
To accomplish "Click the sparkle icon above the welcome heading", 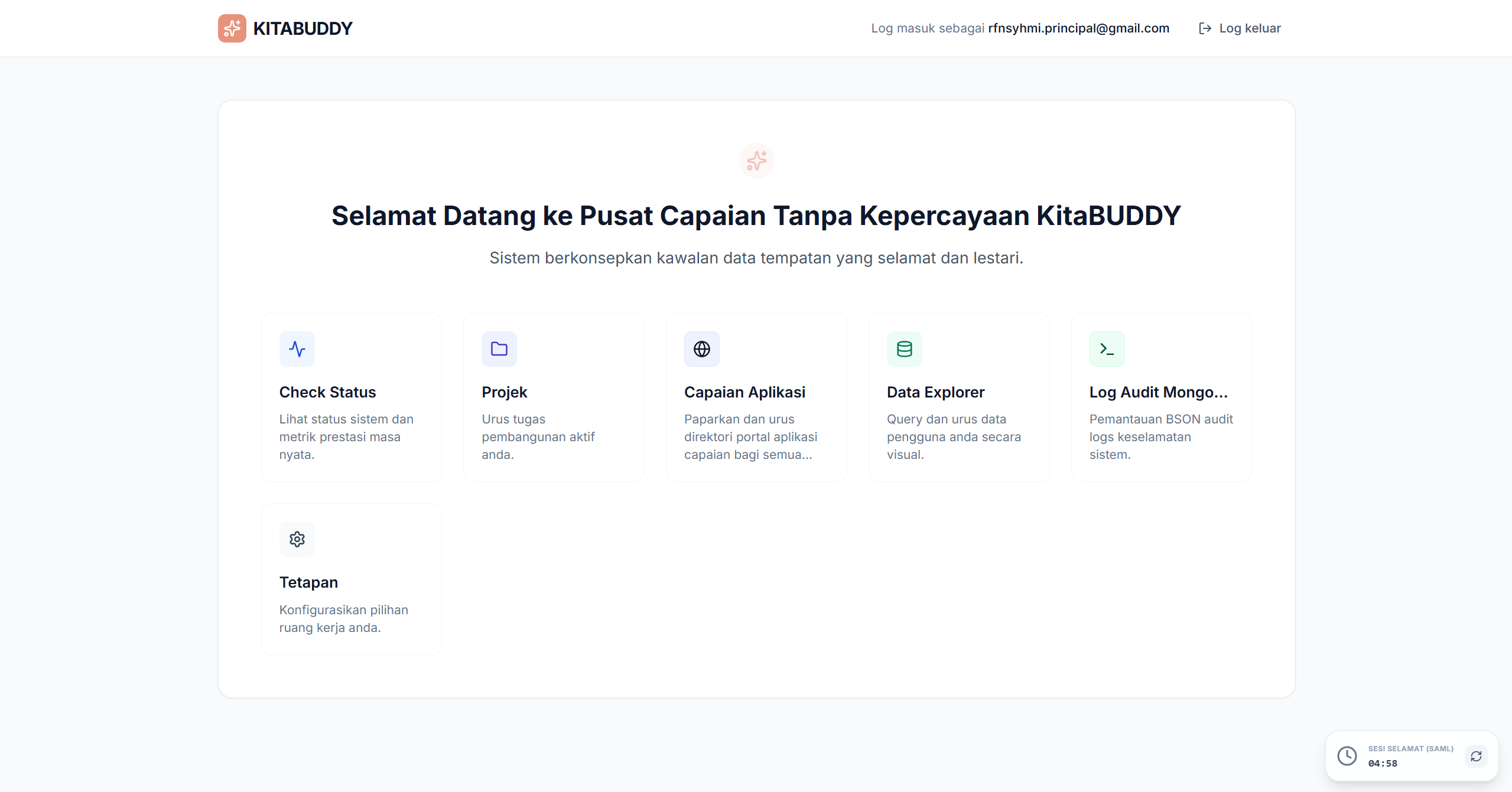I will click(756, 161).
